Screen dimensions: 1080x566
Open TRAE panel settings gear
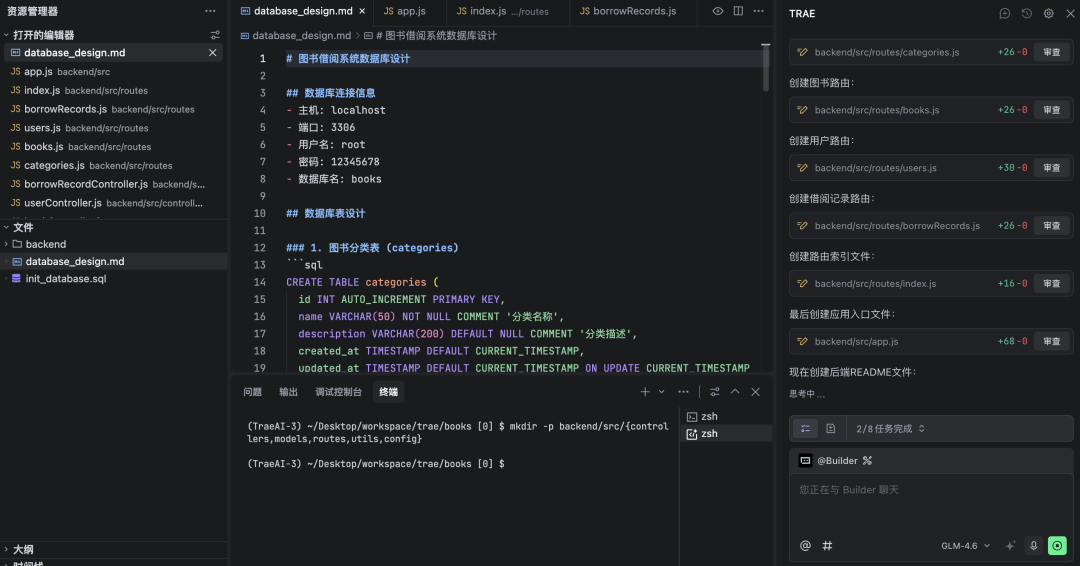coord(1048,14)
